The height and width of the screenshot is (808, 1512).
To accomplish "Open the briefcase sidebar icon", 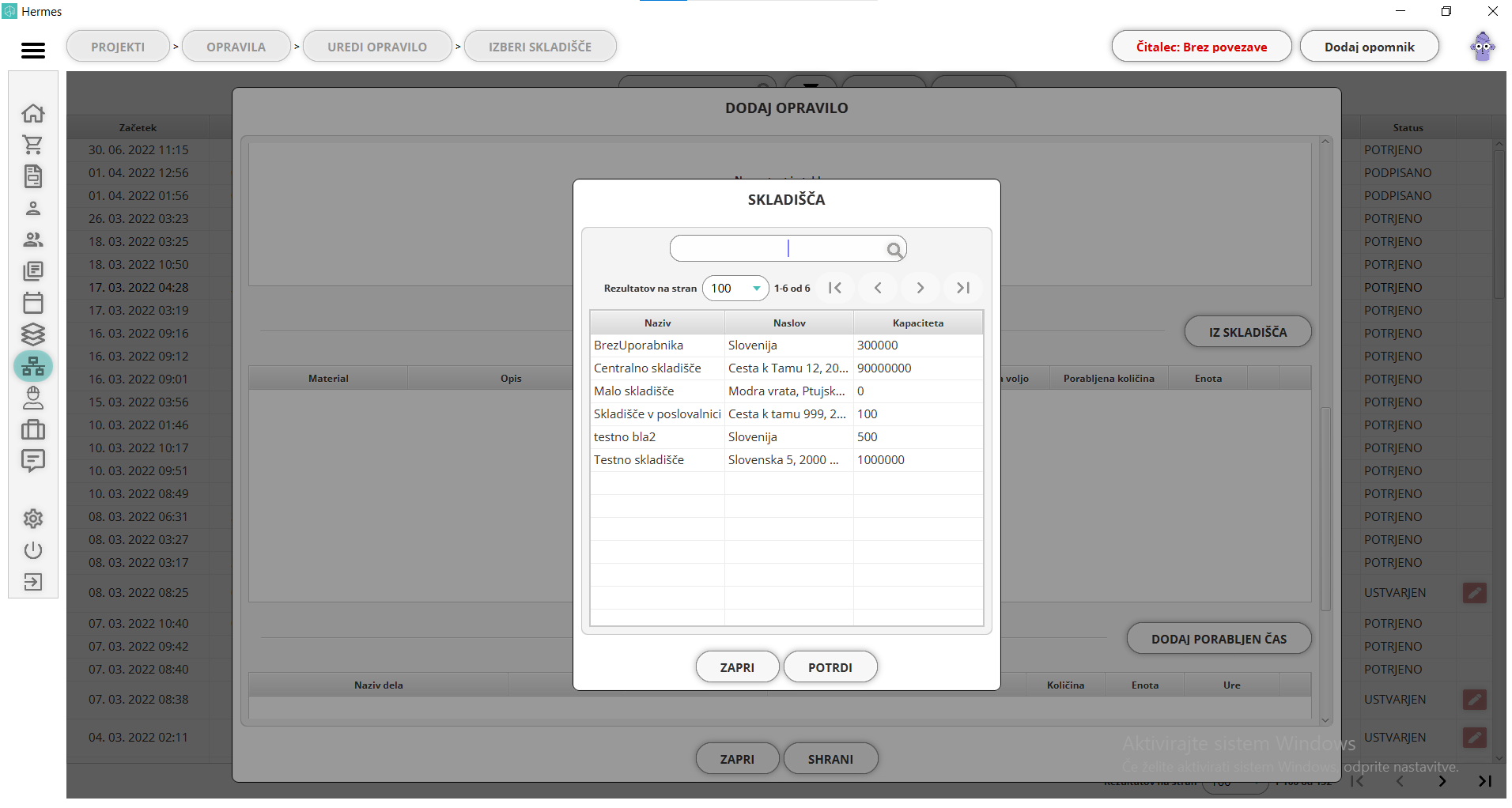I will pos(33,429).
